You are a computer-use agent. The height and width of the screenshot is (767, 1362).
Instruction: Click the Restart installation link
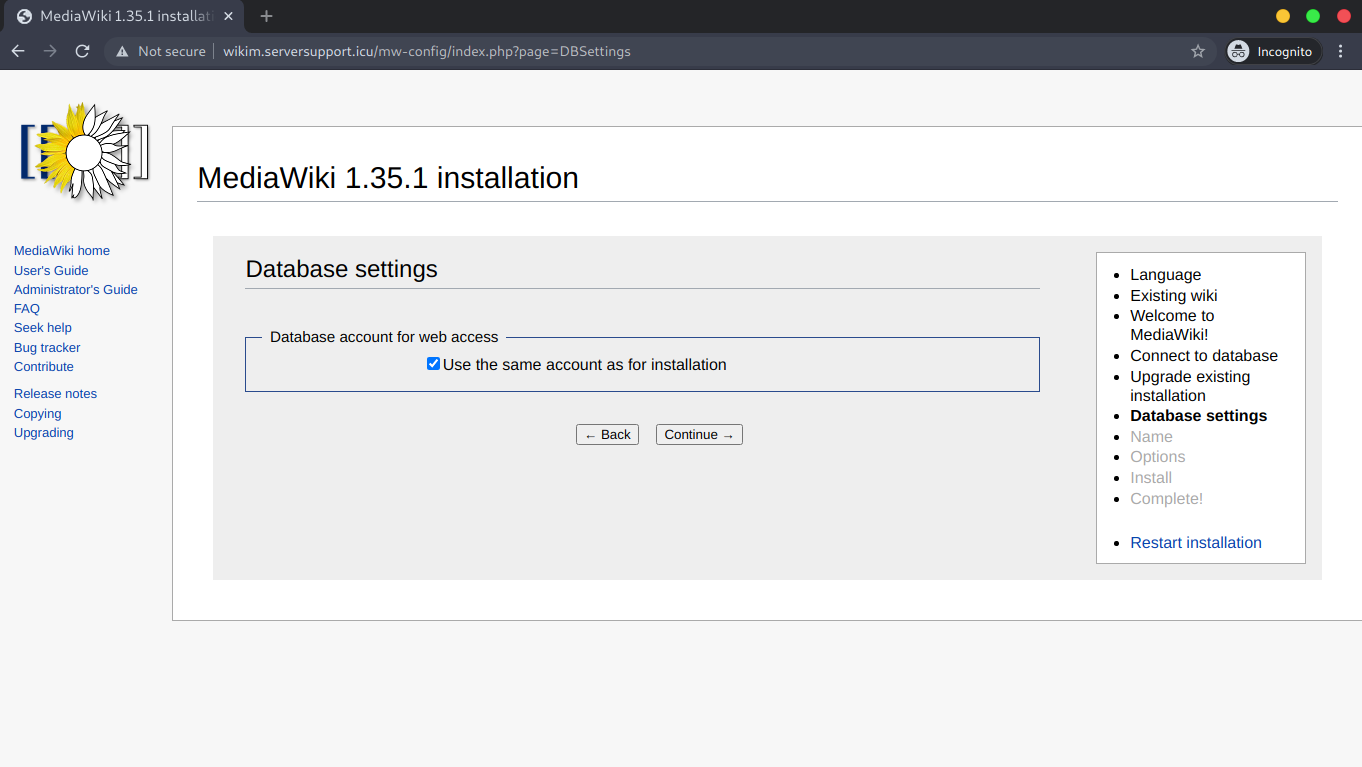coord(1195,543)
